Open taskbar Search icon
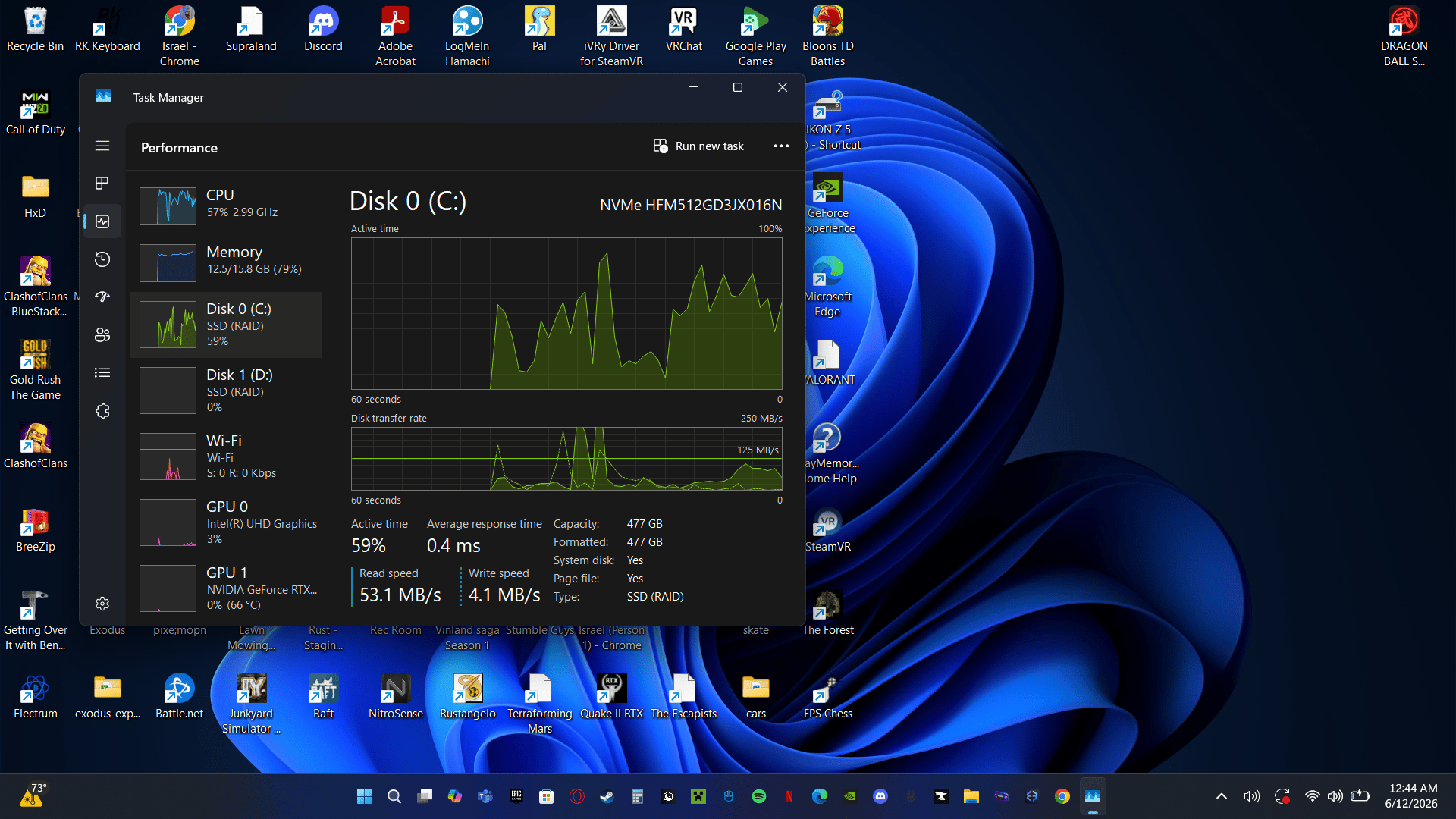This screenshot has height=819, width=1456. [x=394, y=796]
